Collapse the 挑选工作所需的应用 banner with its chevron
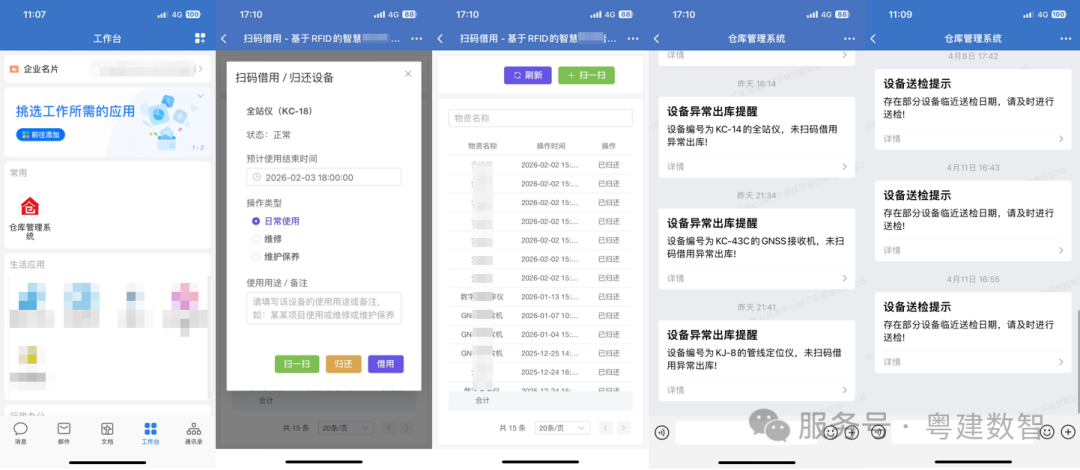Screen dimensions: 1080x470 (x=200, y=96)
